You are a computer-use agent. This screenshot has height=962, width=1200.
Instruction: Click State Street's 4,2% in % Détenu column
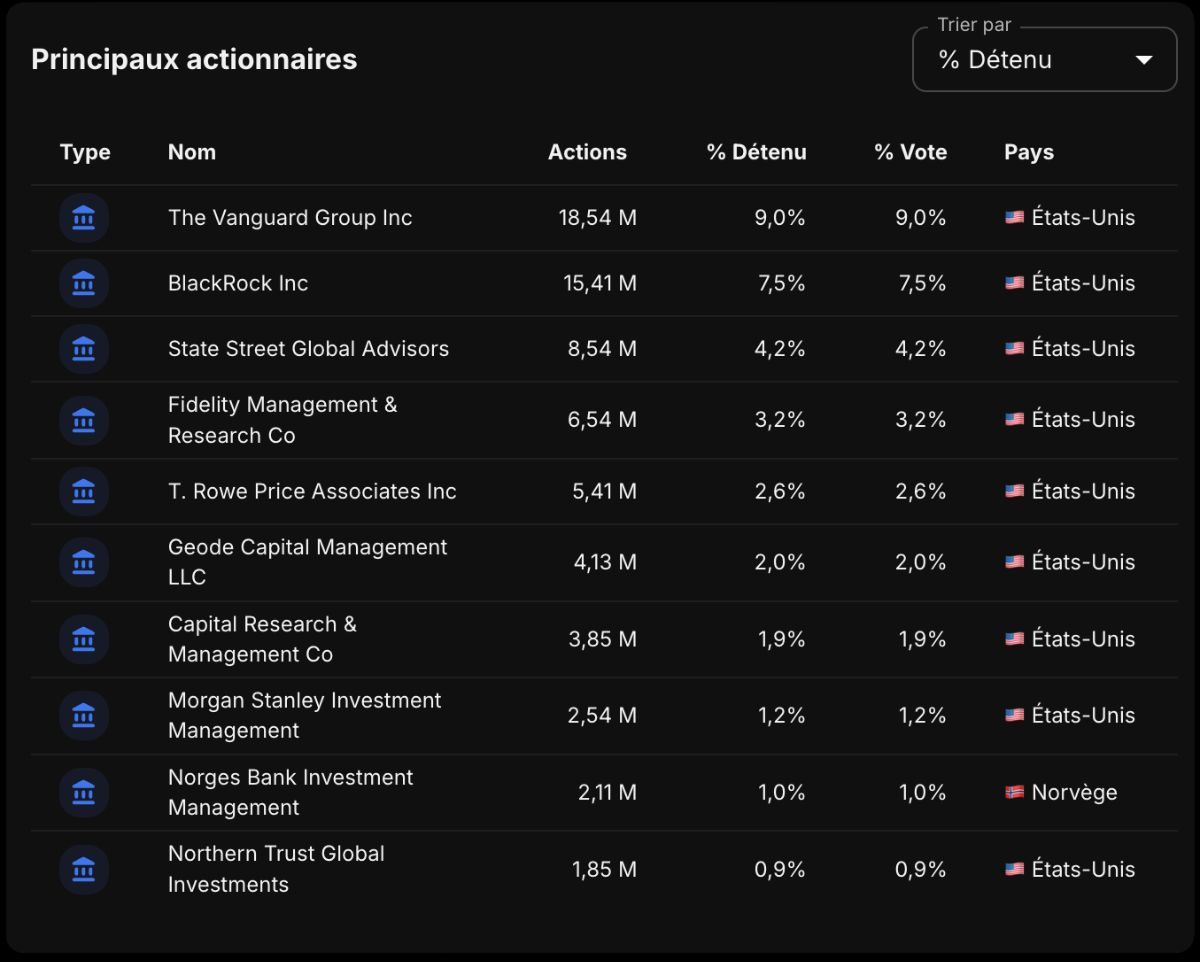[780, 349]
